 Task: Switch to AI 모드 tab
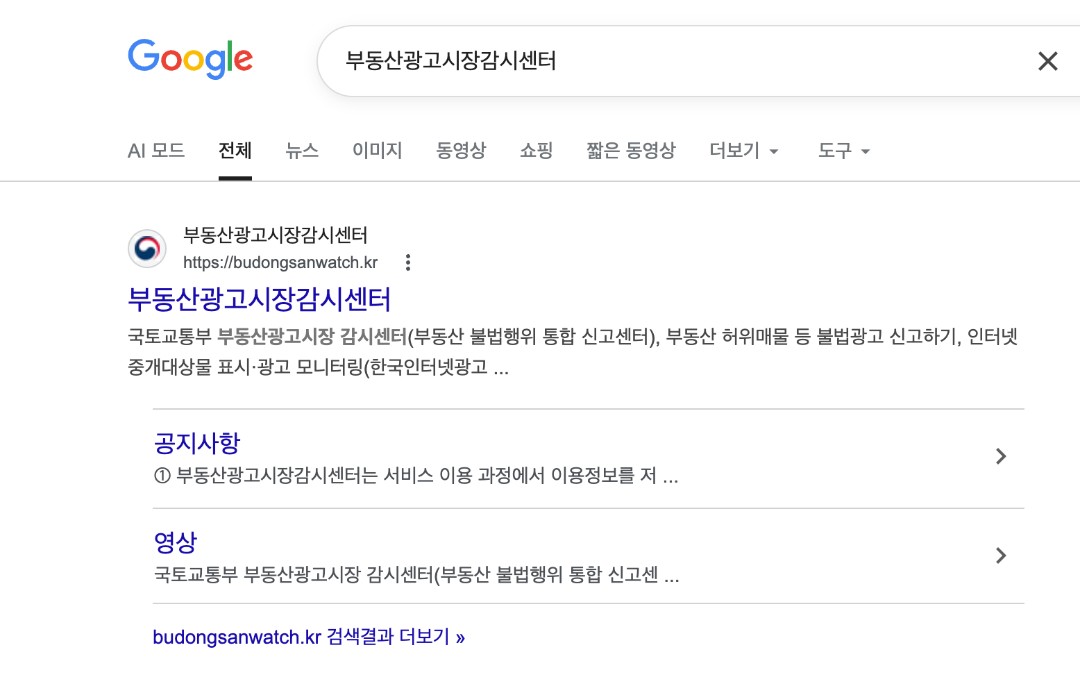[x=156, y=150]
